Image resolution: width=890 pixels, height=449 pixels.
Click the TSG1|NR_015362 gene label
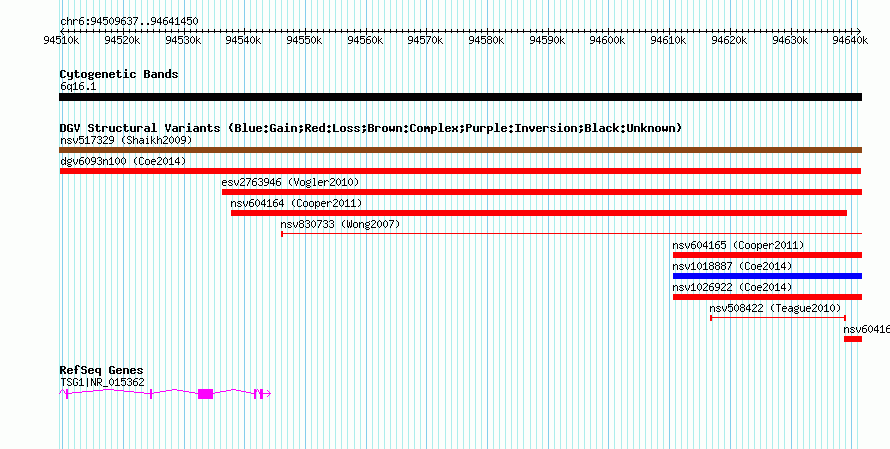click(102, 383)
